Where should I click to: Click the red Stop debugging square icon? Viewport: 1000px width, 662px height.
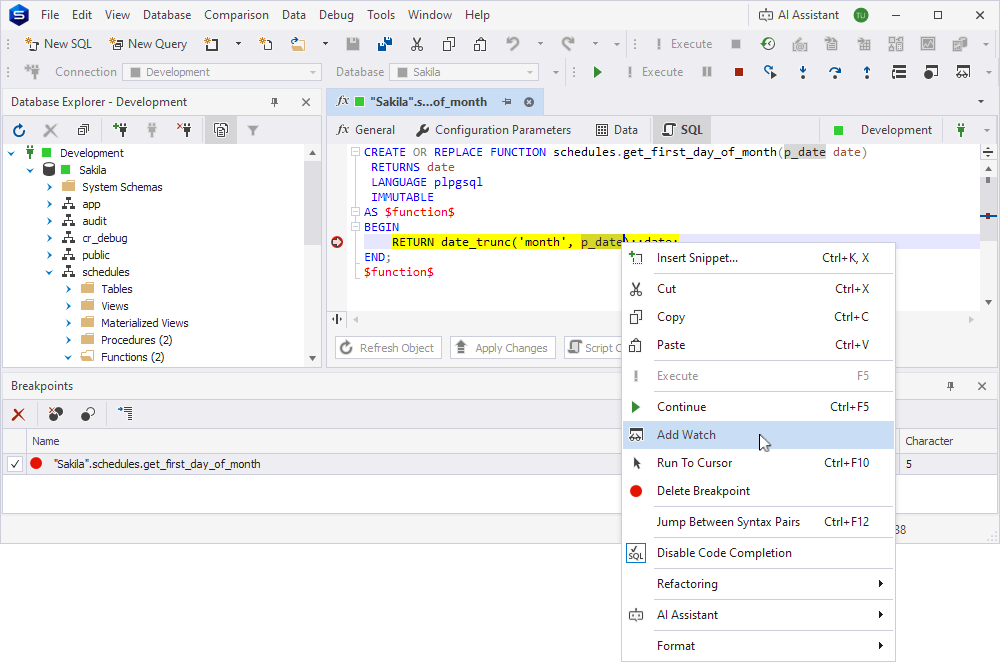(739, 72)
